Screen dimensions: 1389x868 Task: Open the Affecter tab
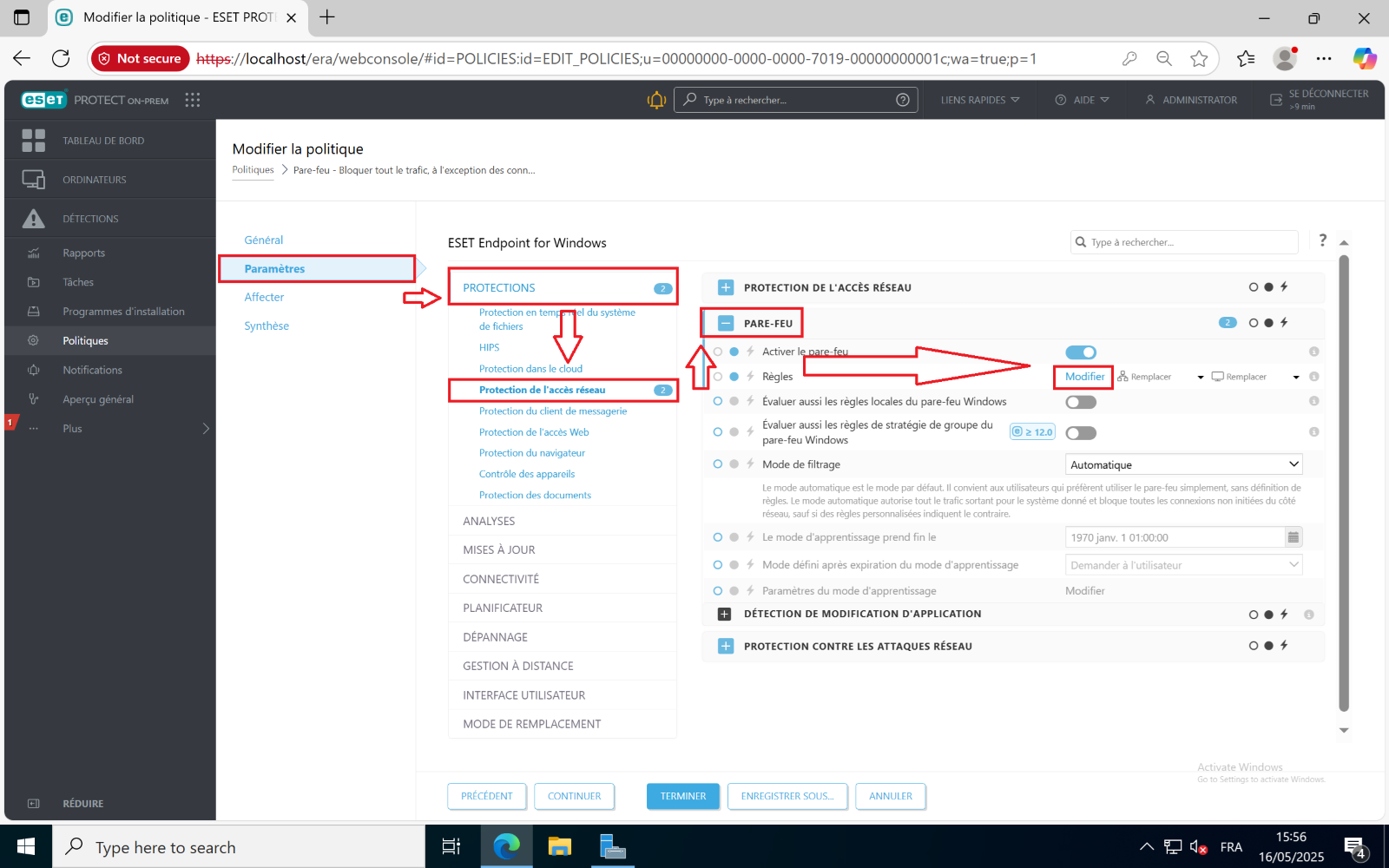(x=264, y=297)
